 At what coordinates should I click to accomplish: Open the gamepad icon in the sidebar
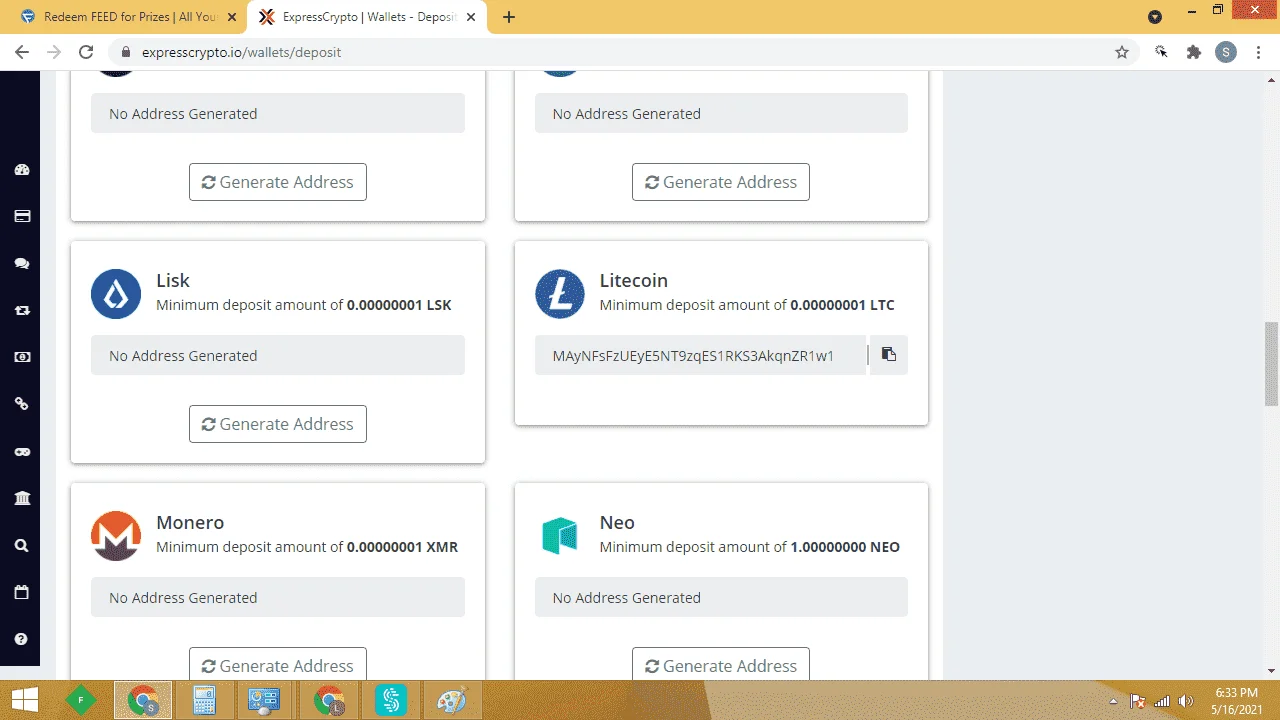click(x=21, y=452)
